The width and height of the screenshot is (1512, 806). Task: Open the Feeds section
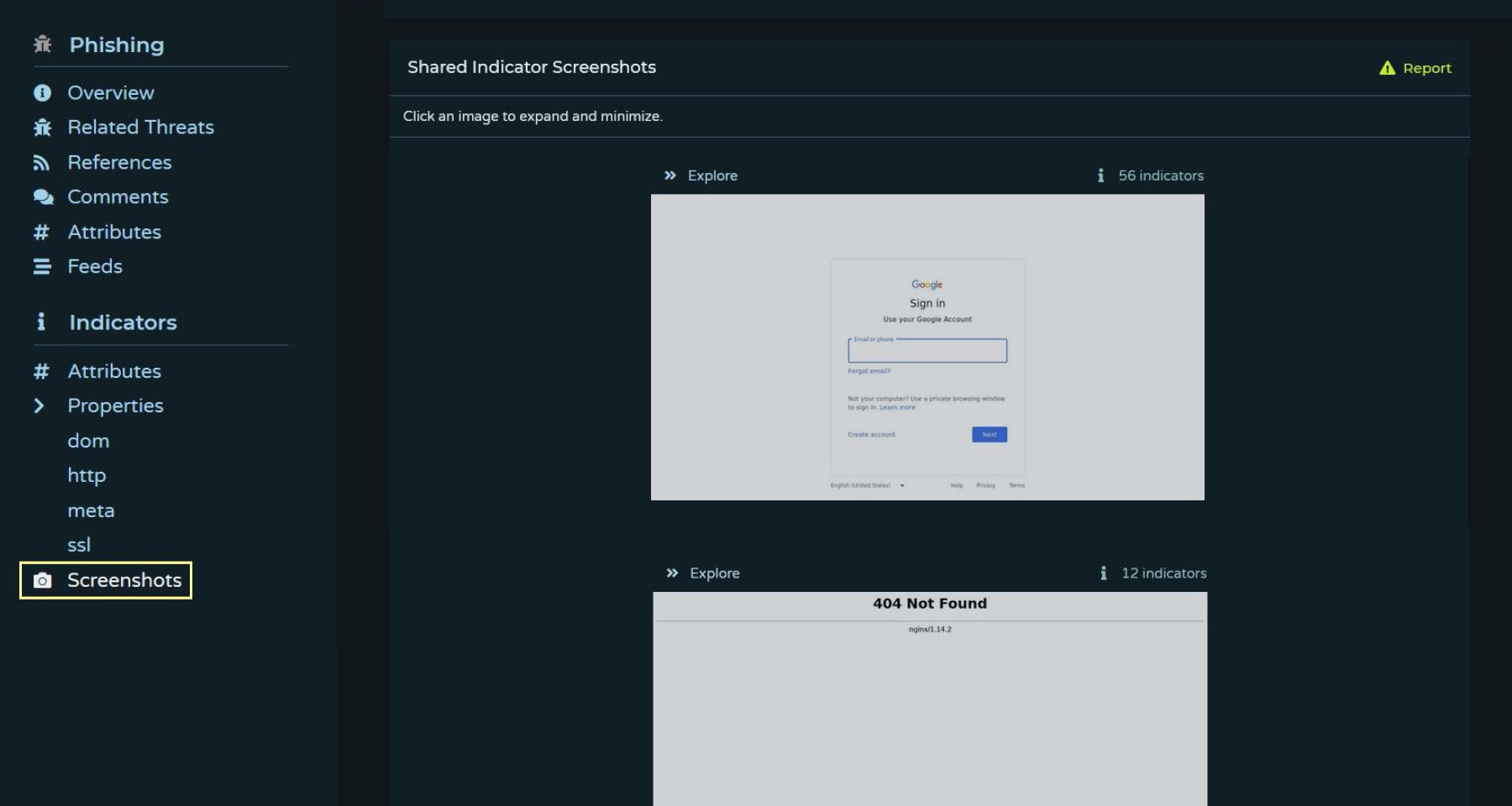(x=95, y=267)
